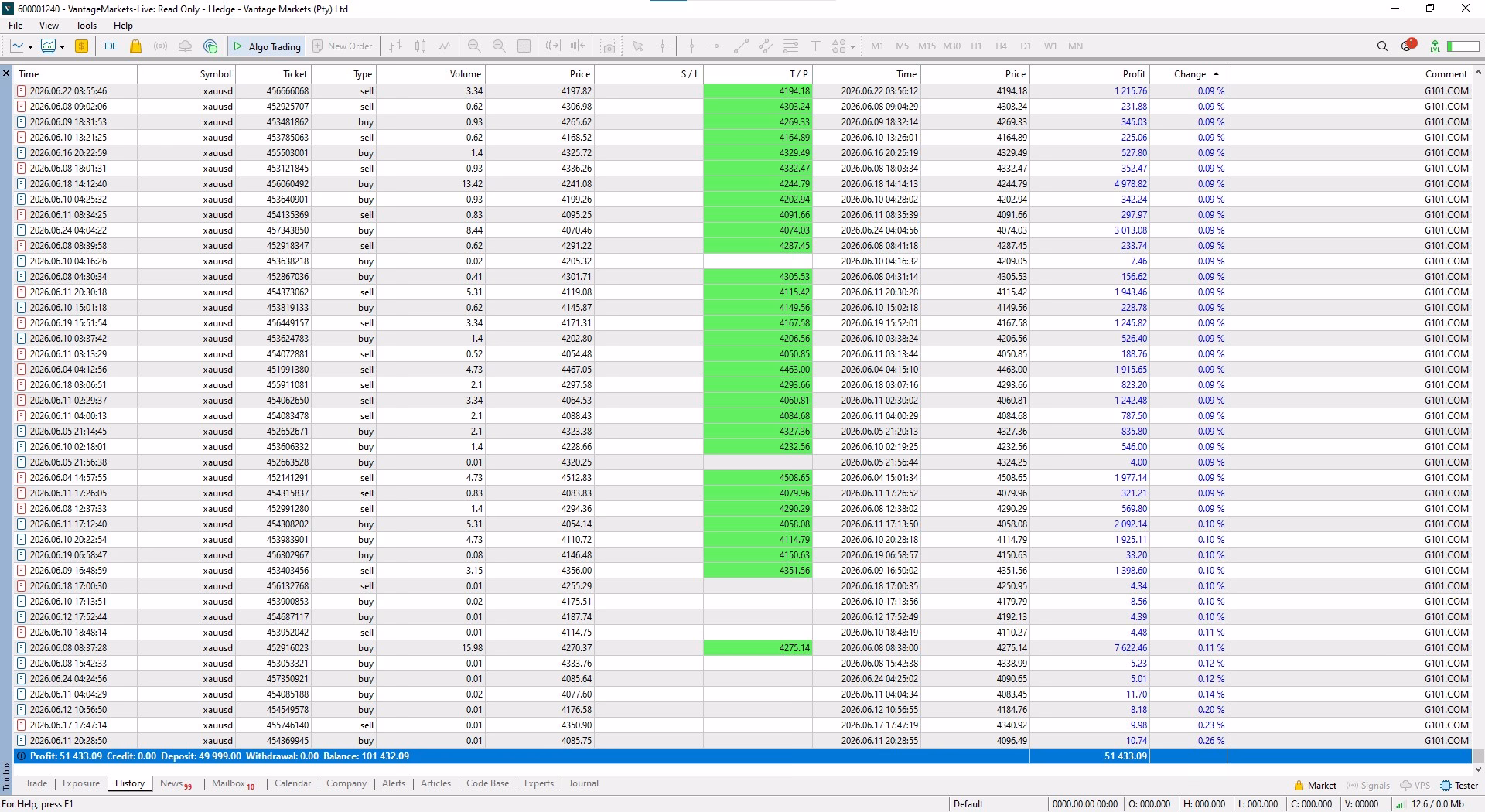Switch to candlestick chart type icon

[420, 46]
